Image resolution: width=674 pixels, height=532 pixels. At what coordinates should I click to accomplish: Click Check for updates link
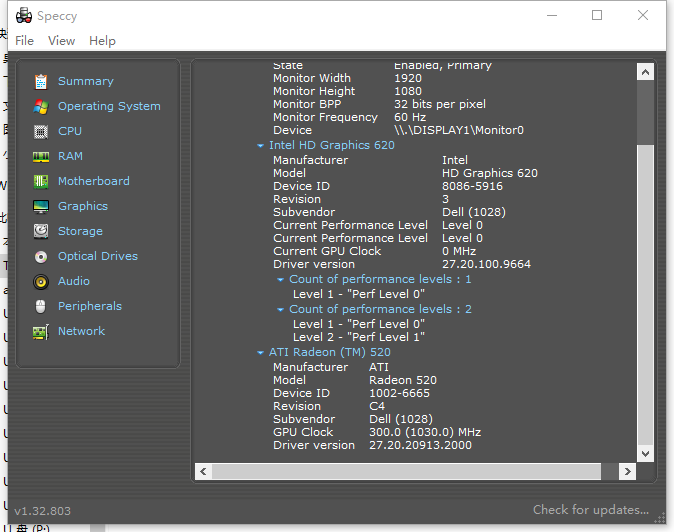pyautogui.click(x=591, y=510)
